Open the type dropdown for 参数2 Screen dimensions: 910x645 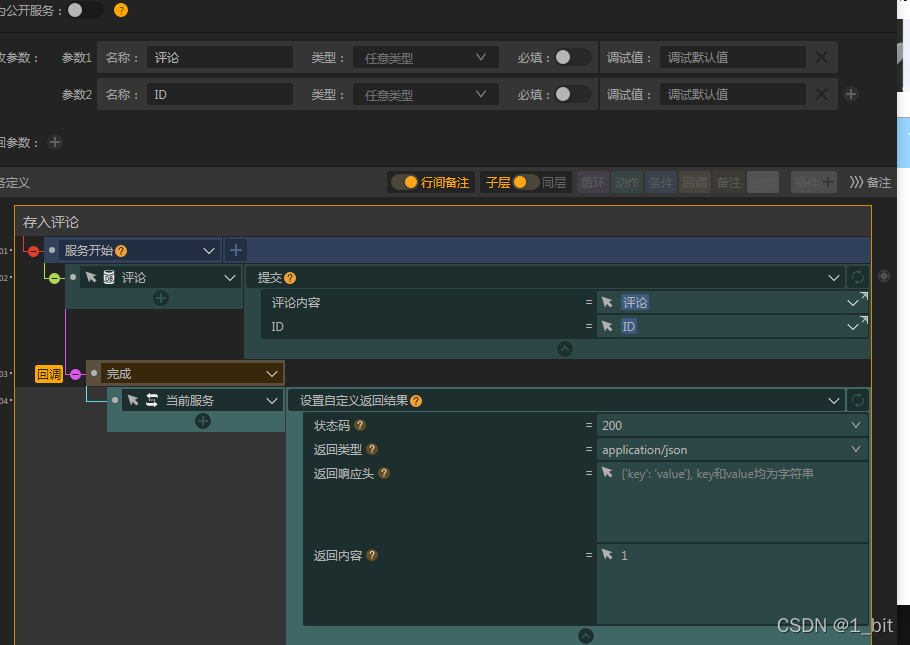(425, 95)
